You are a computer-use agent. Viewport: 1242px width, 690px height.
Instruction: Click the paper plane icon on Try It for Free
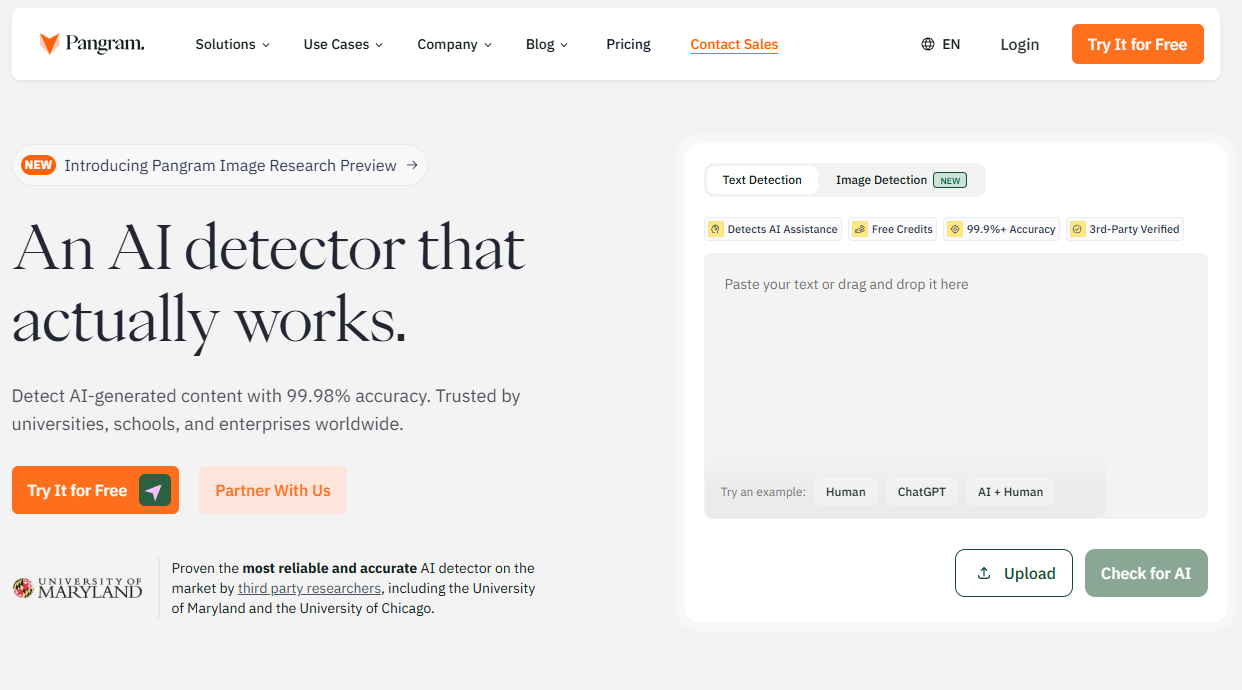coord(154,490)
